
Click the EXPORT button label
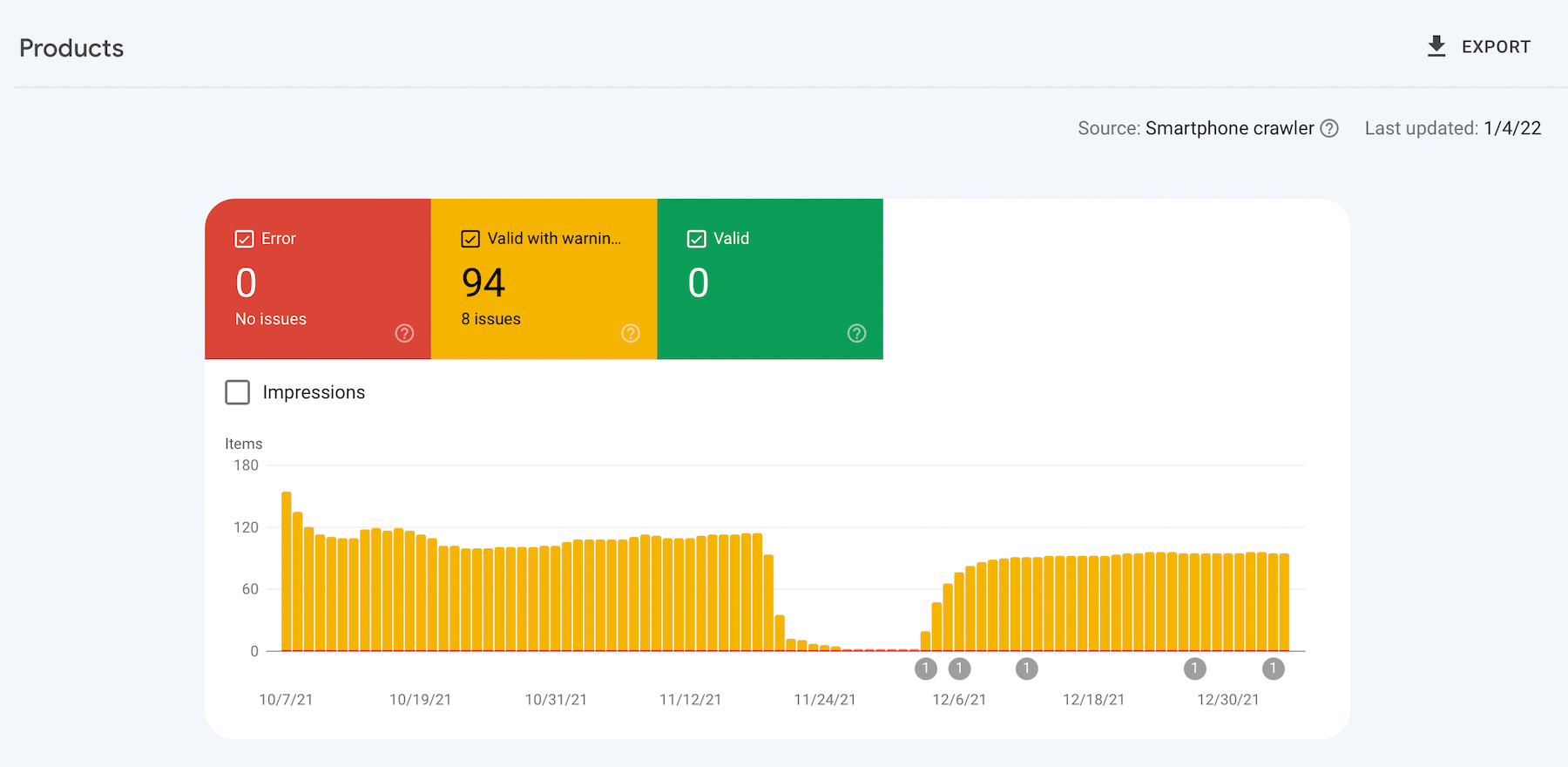click(1496, 47)
